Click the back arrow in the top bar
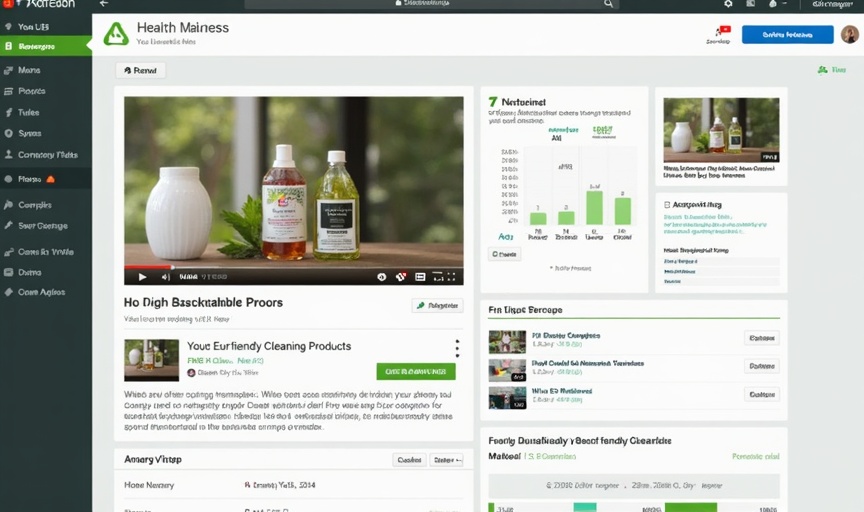 [104, 4]
